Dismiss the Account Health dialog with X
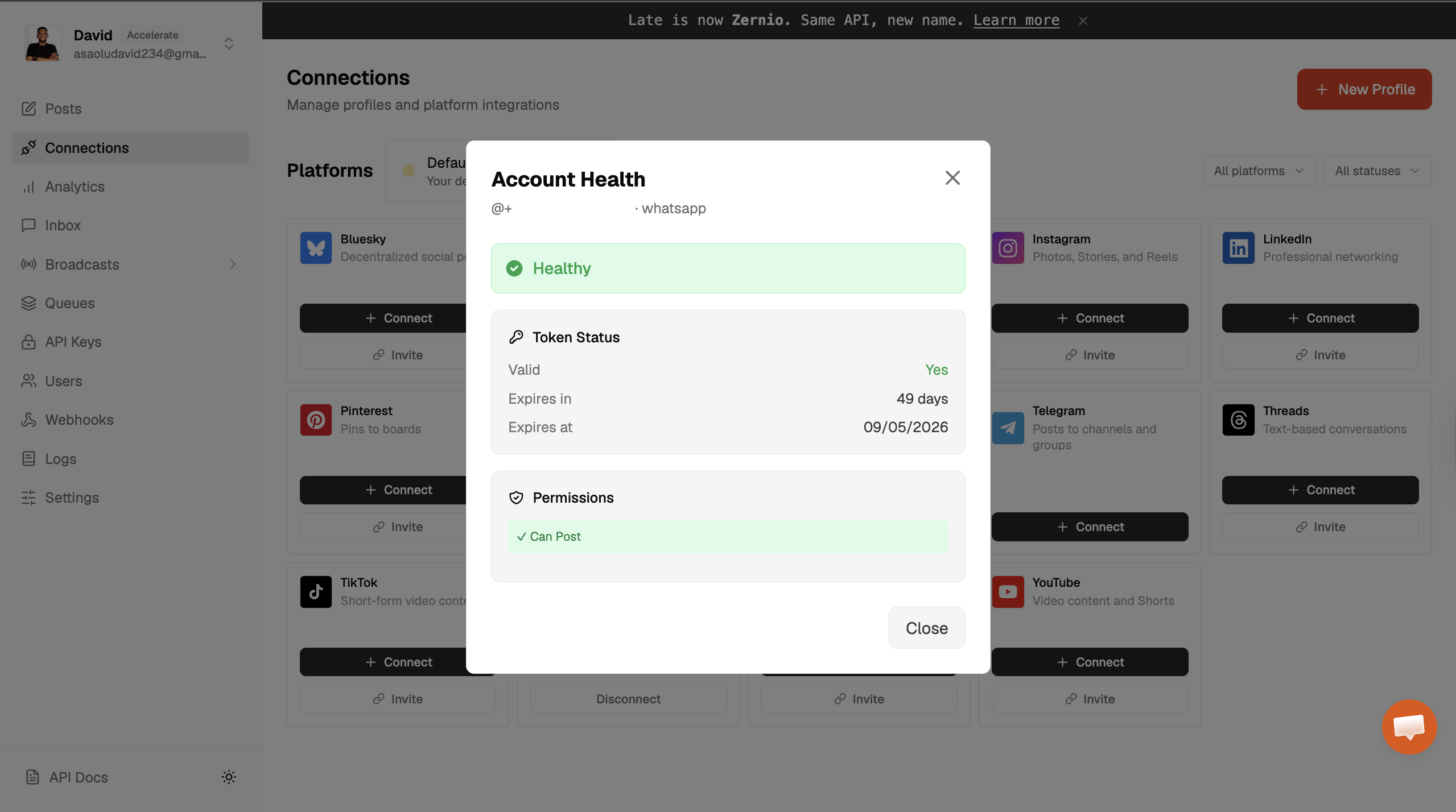Image resolution: width=1456 pixels, height=812 pixels. pos(952,178)
